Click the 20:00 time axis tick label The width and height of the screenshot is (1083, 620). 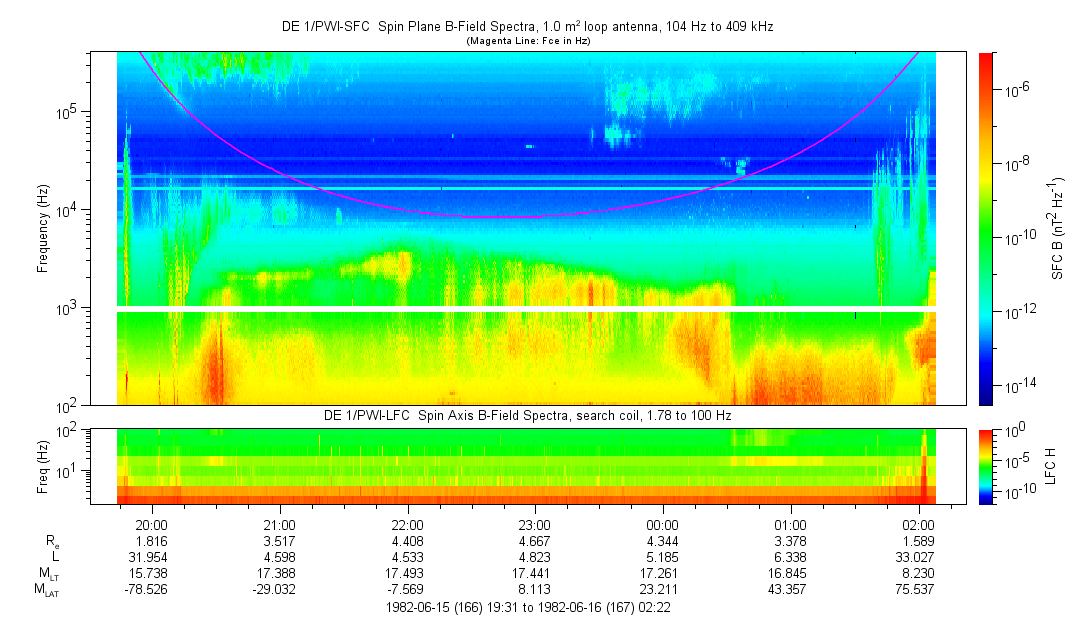[151, 524]
